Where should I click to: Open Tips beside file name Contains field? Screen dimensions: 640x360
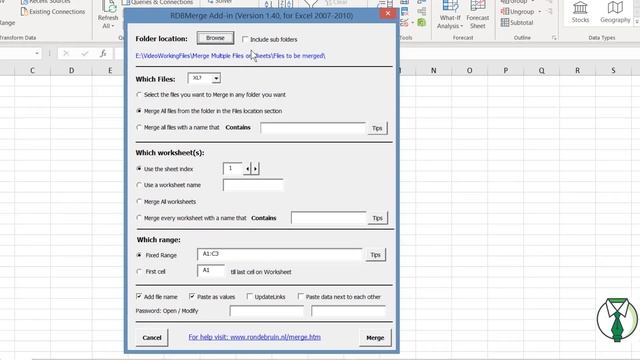point(377,128)
